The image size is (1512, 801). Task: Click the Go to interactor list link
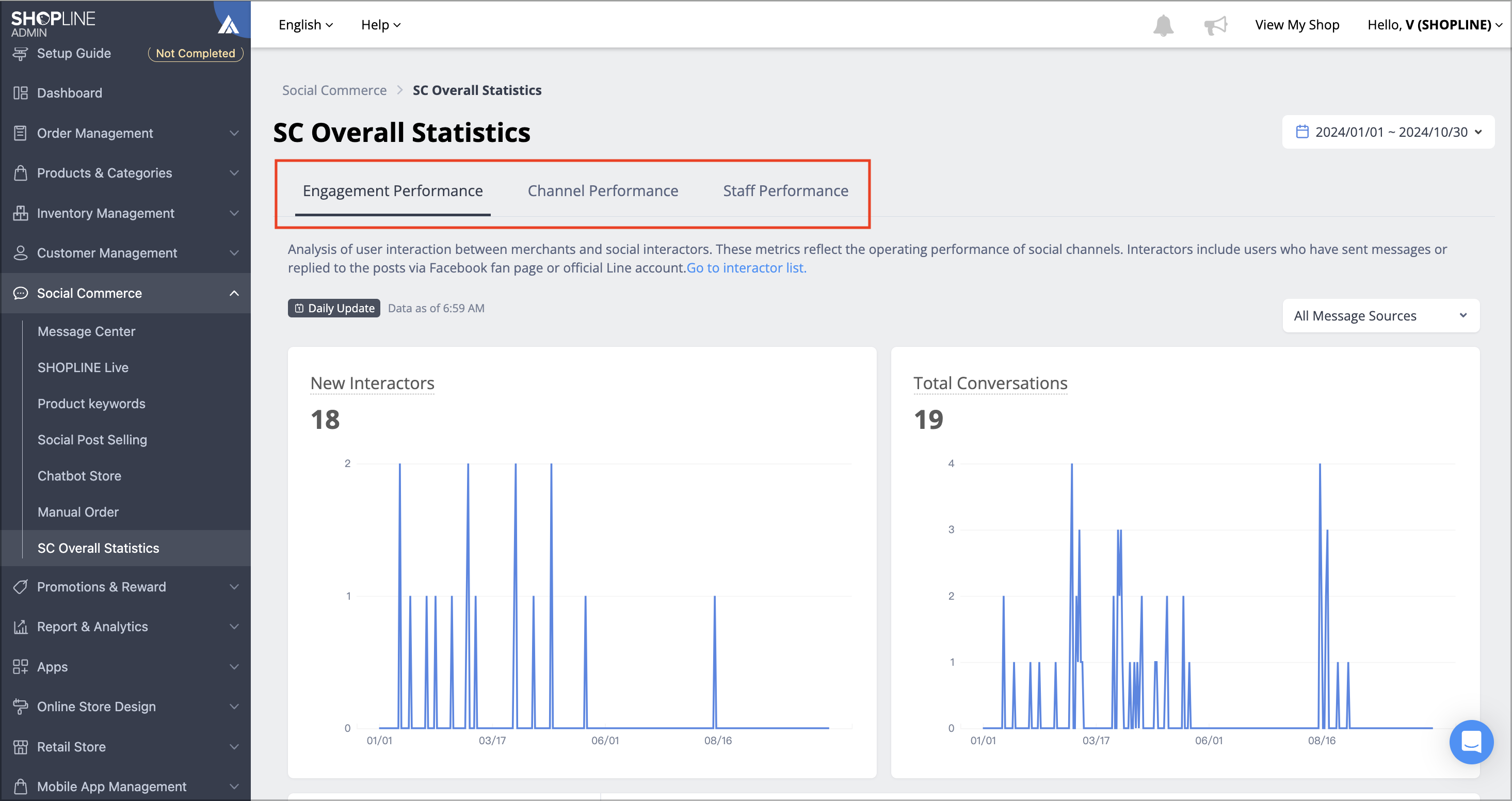[746, 268]
